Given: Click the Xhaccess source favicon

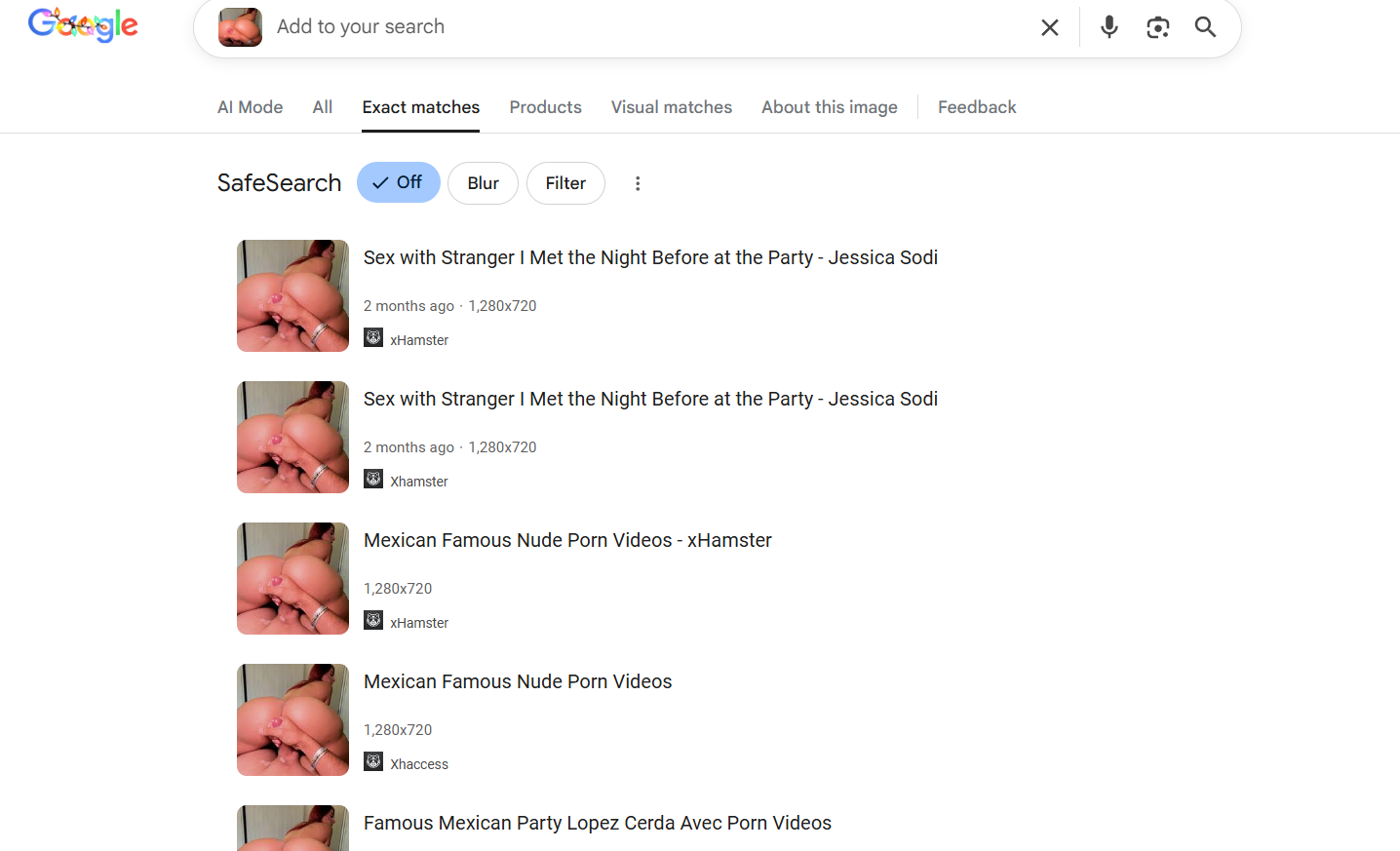Looking at the screenshot, I should [373, 762].
